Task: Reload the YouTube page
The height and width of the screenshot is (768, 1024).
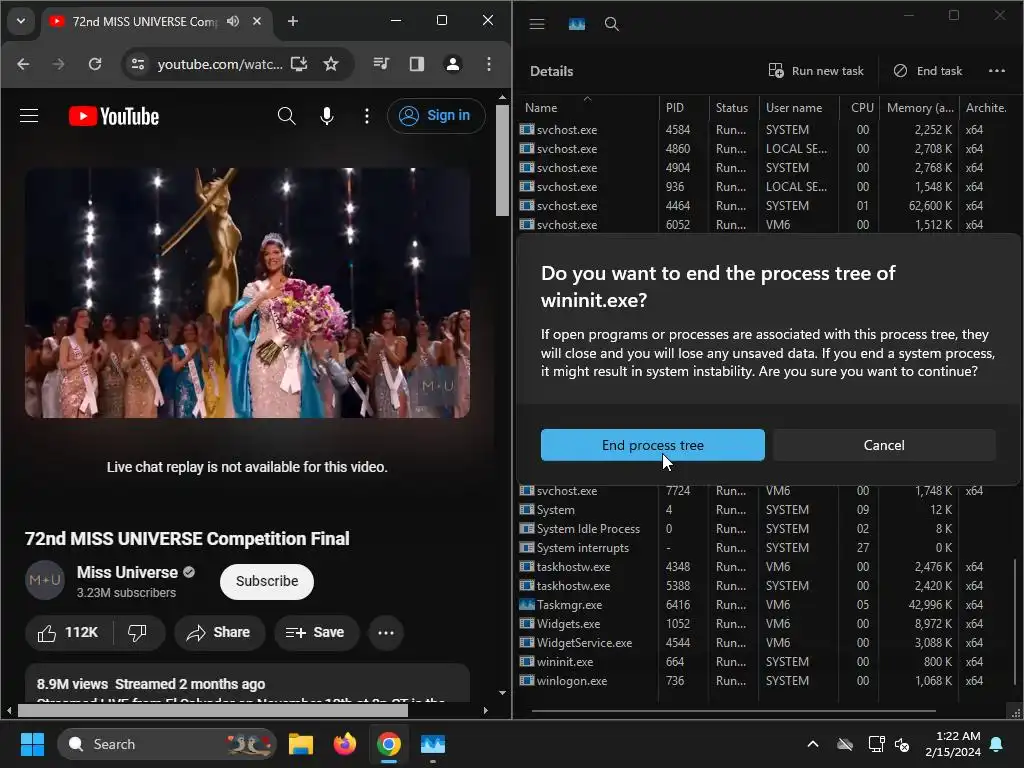Action: [95, 64]
